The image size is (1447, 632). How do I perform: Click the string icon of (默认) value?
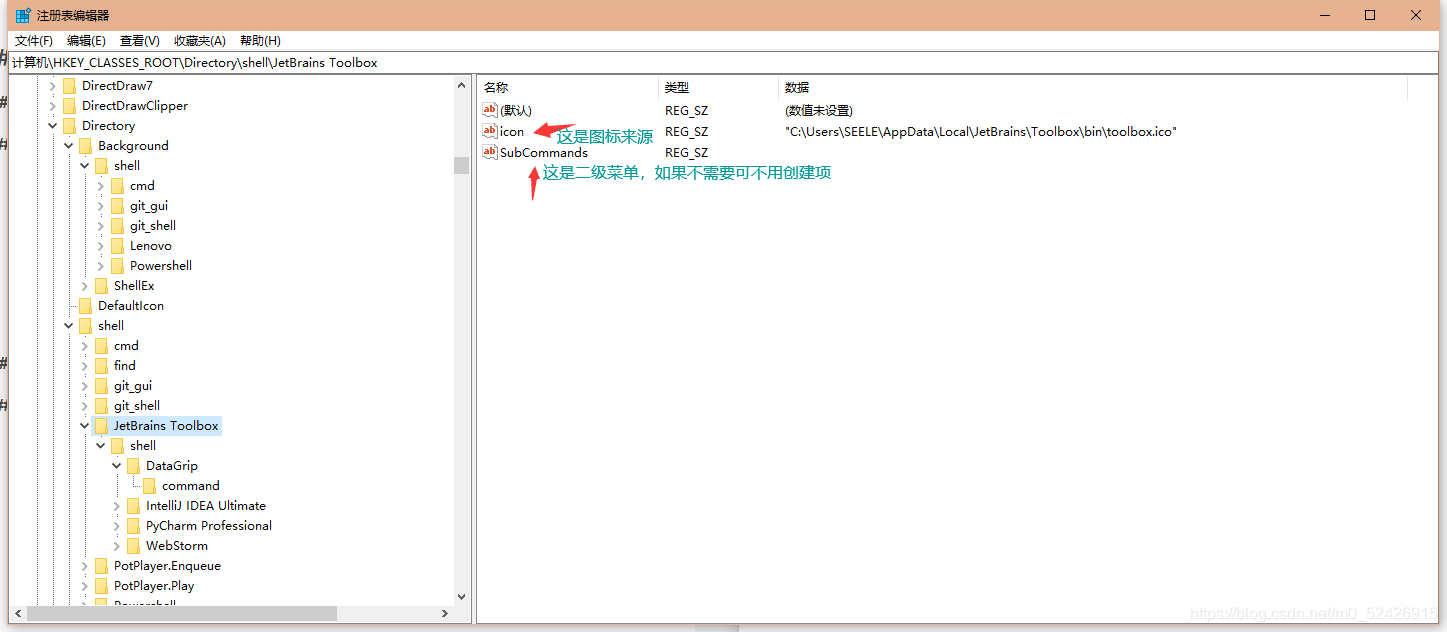coord(490,110)
